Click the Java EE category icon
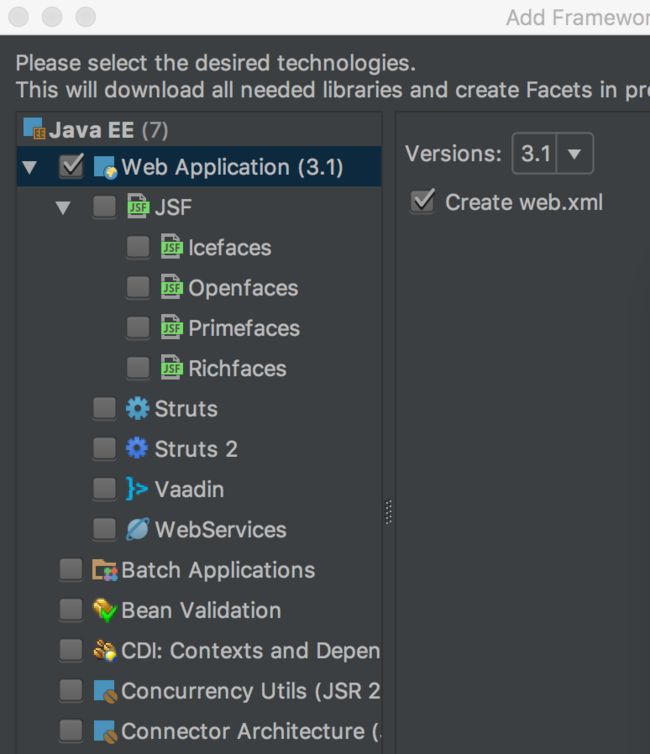The width and height of the screenshot is (650, 754). (x=34, y=128)
